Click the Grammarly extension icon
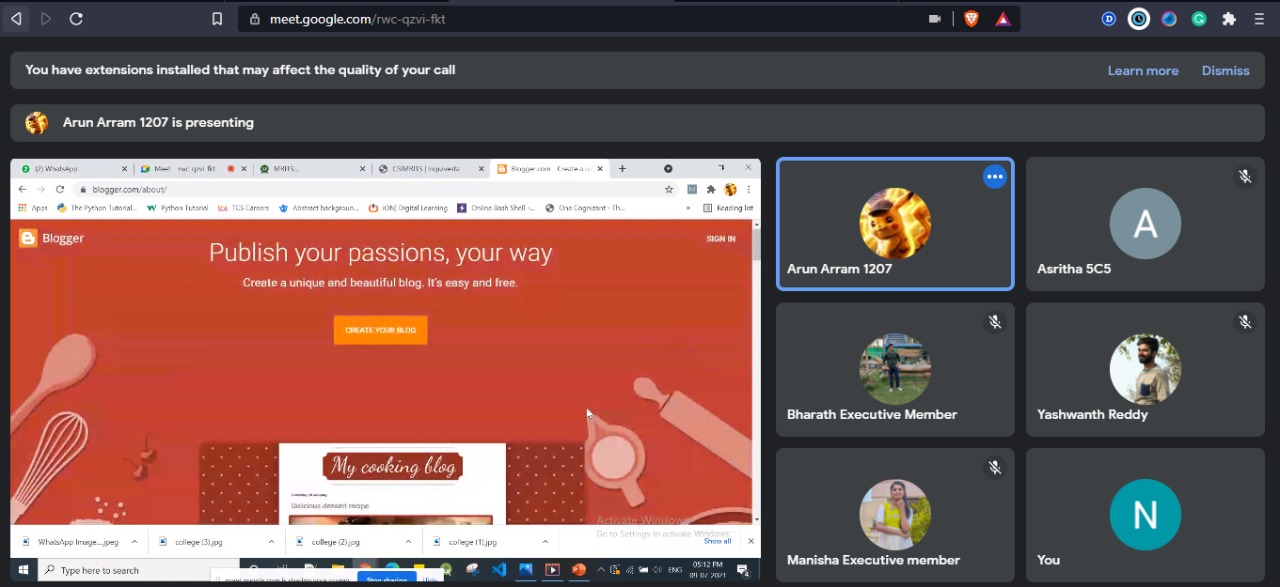This screenshot has height=587, width=1280. pyautogui.click(x=1199, y=18)
